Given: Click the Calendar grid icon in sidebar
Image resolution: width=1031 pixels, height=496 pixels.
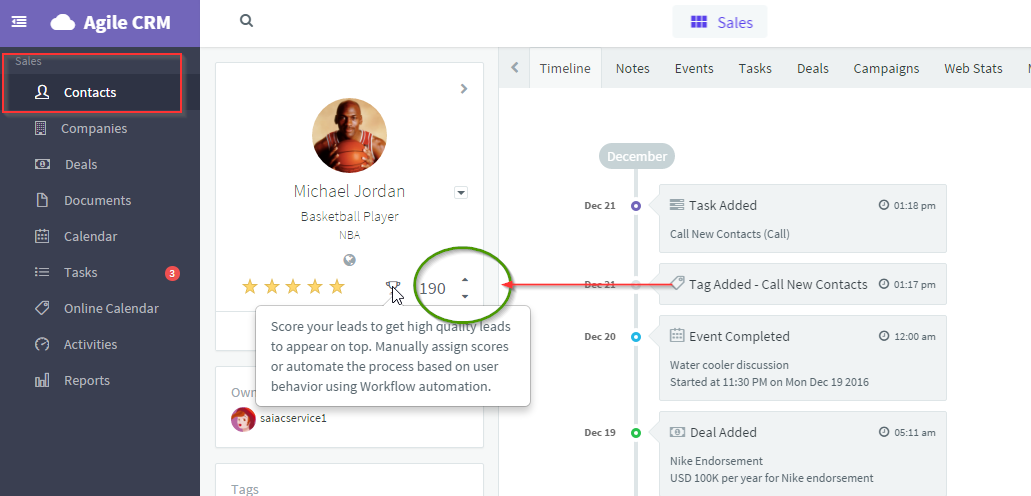Looking at the screenshot, I should tap(42, 236).
